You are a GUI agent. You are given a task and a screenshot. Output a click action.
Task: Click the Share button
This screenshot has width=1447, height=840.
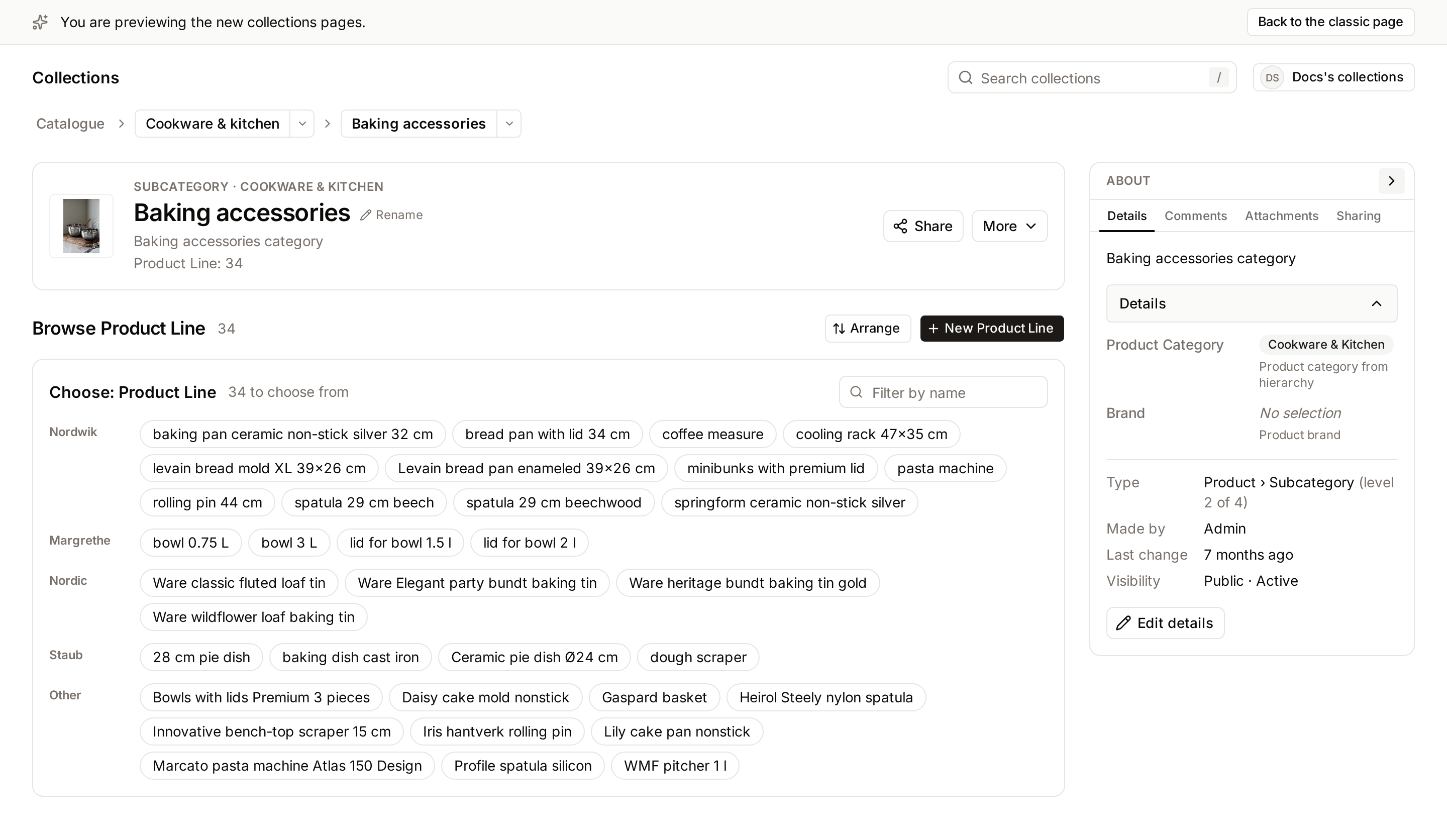point(923,226)
